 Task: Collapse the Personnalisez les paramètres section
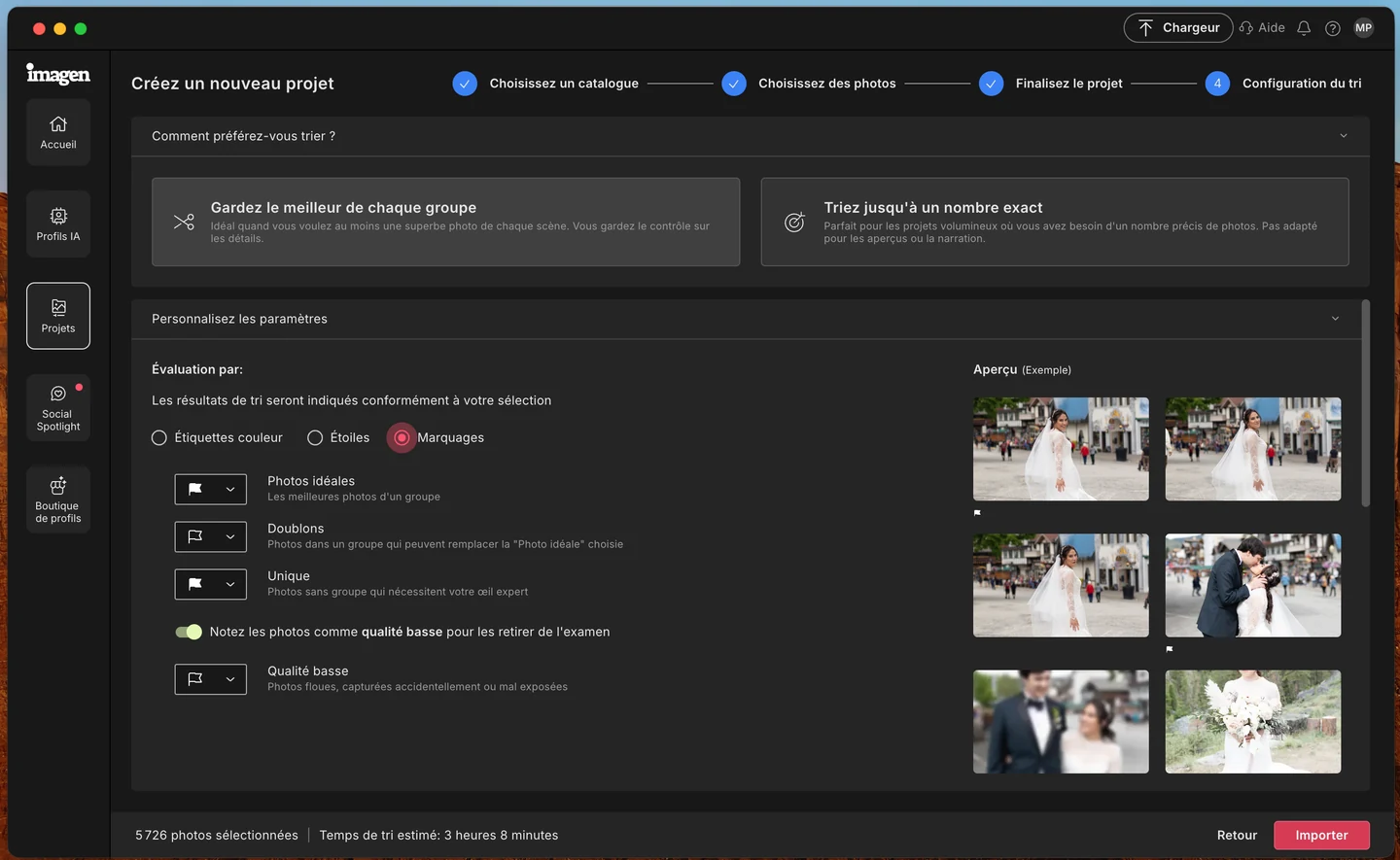pos(1335,319)
